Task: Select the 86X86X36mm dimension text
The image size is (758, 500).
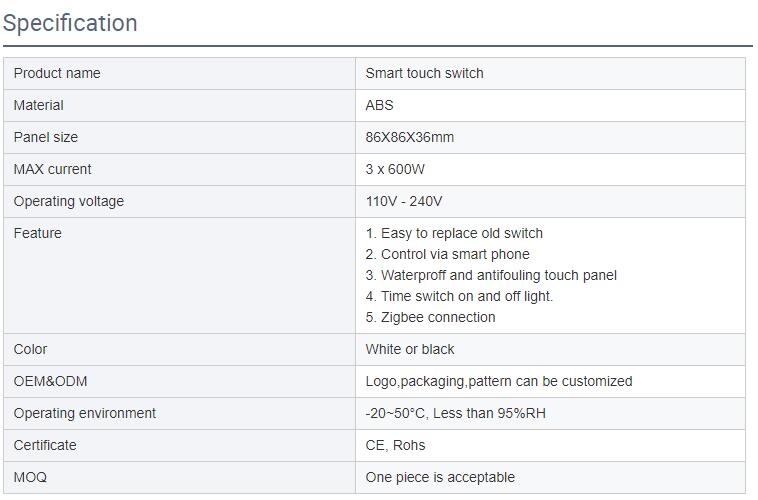Action: [x=410, y=137]
